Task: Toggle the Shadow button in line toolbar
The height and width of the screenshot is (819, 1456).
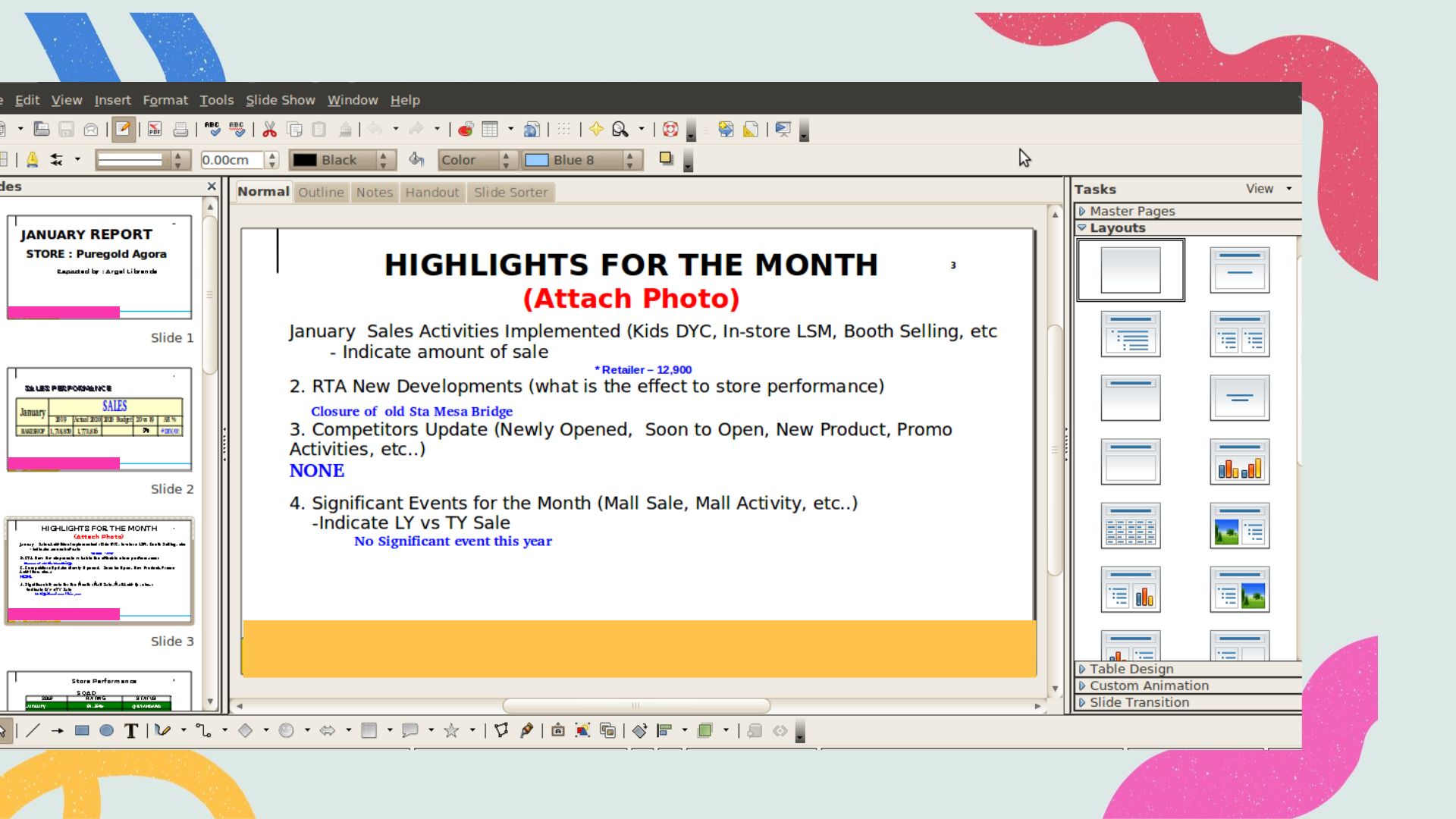Action: click(x=666, y=158)
